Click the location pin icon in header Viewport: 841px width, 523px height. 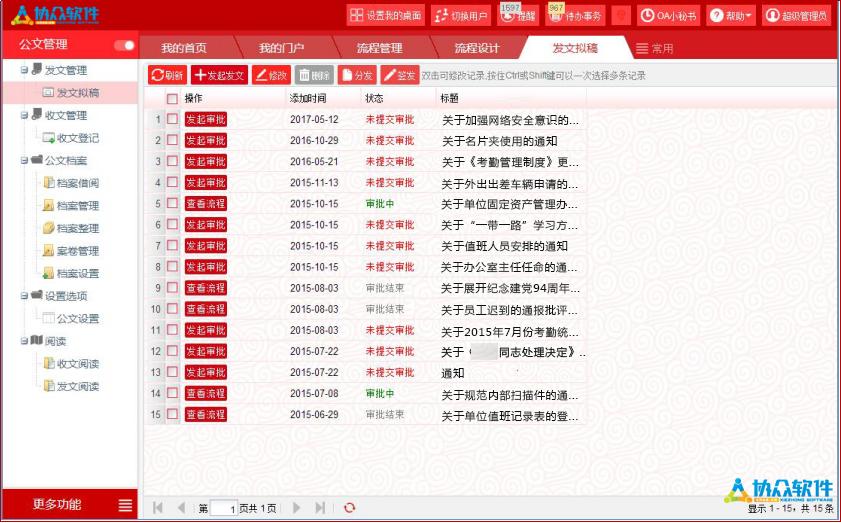coord(621,16)
